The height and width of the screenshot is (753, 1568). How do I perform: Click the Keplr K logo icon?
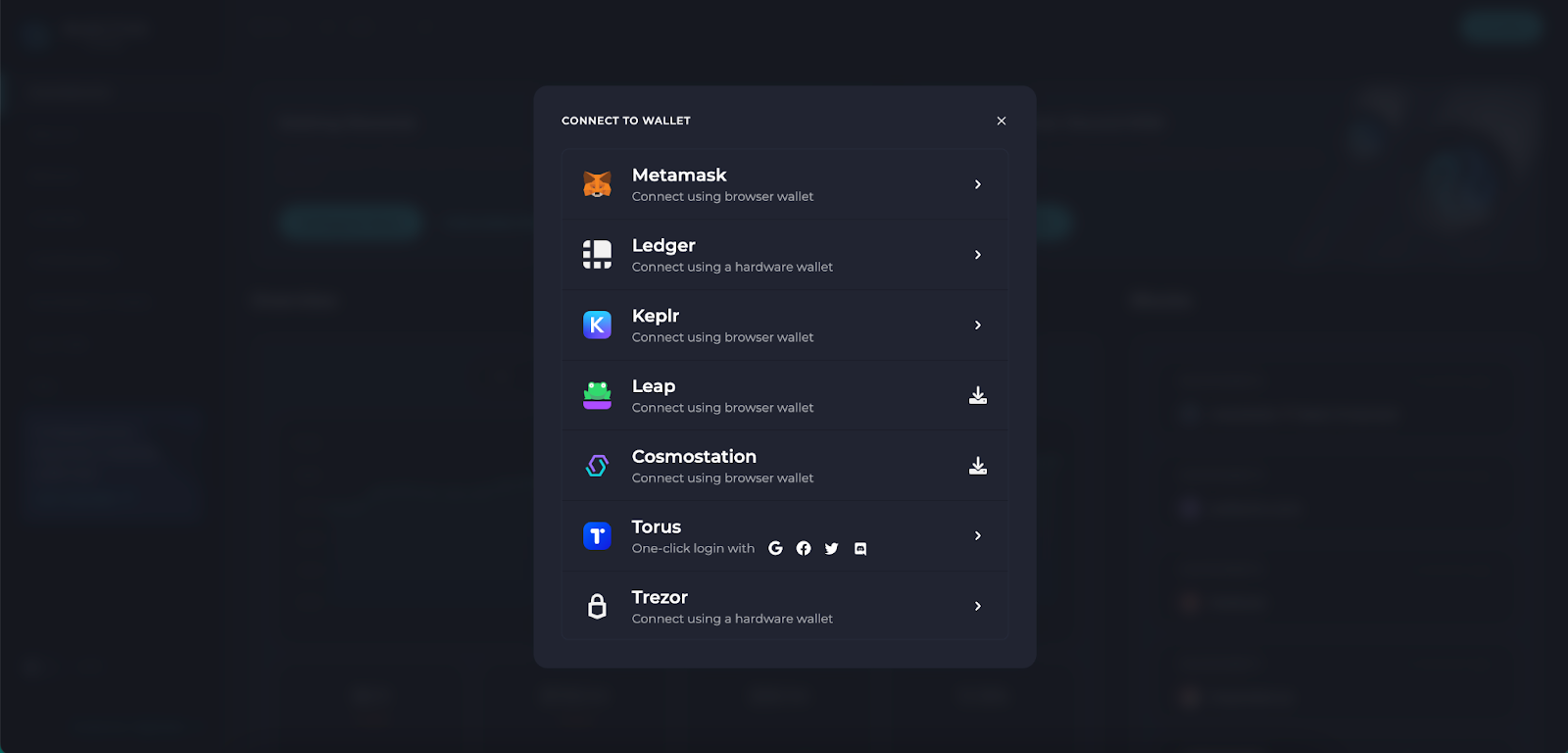[597, 325]
